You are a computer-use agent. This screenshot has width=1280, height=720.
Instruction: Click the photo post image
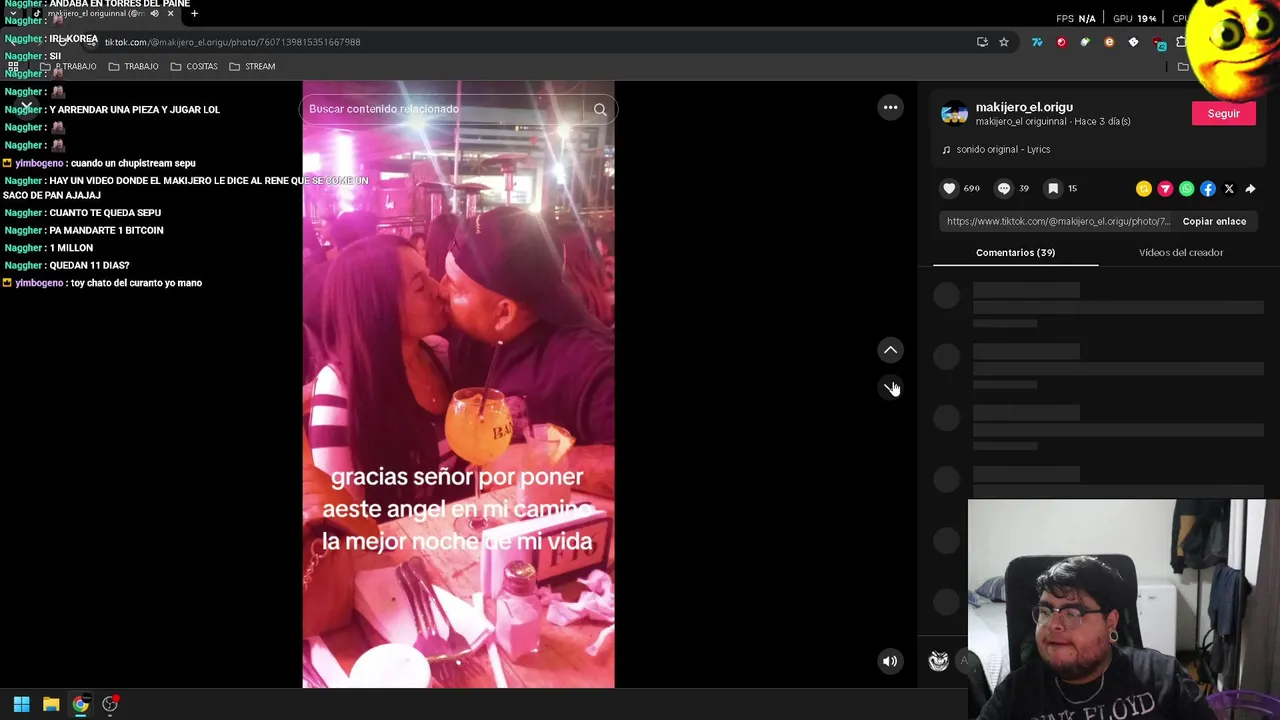tap(459, 385)
